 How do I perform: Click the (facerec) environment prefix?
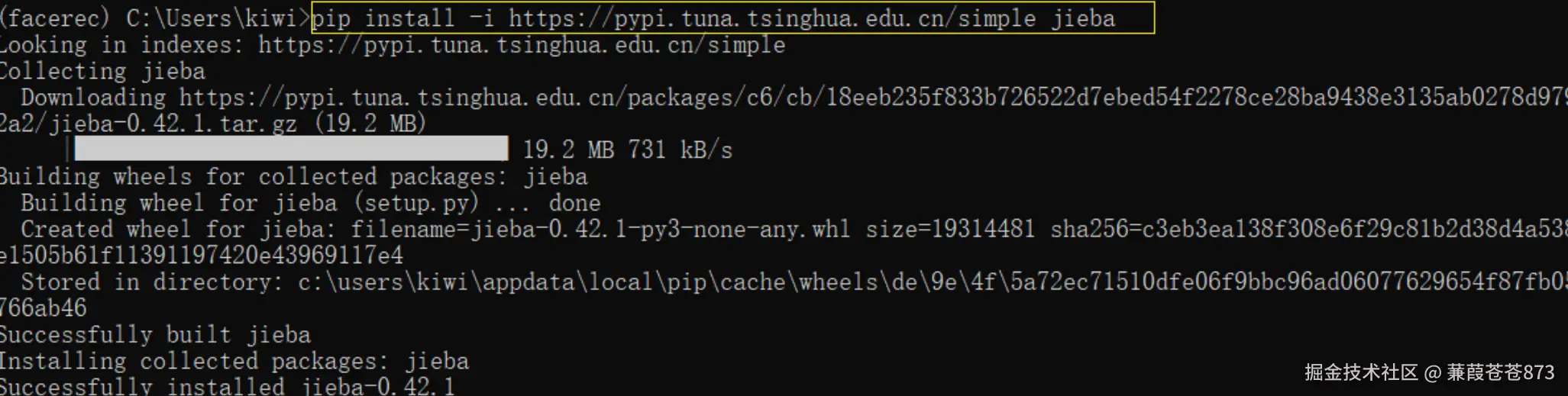click(x=55, y=18)
